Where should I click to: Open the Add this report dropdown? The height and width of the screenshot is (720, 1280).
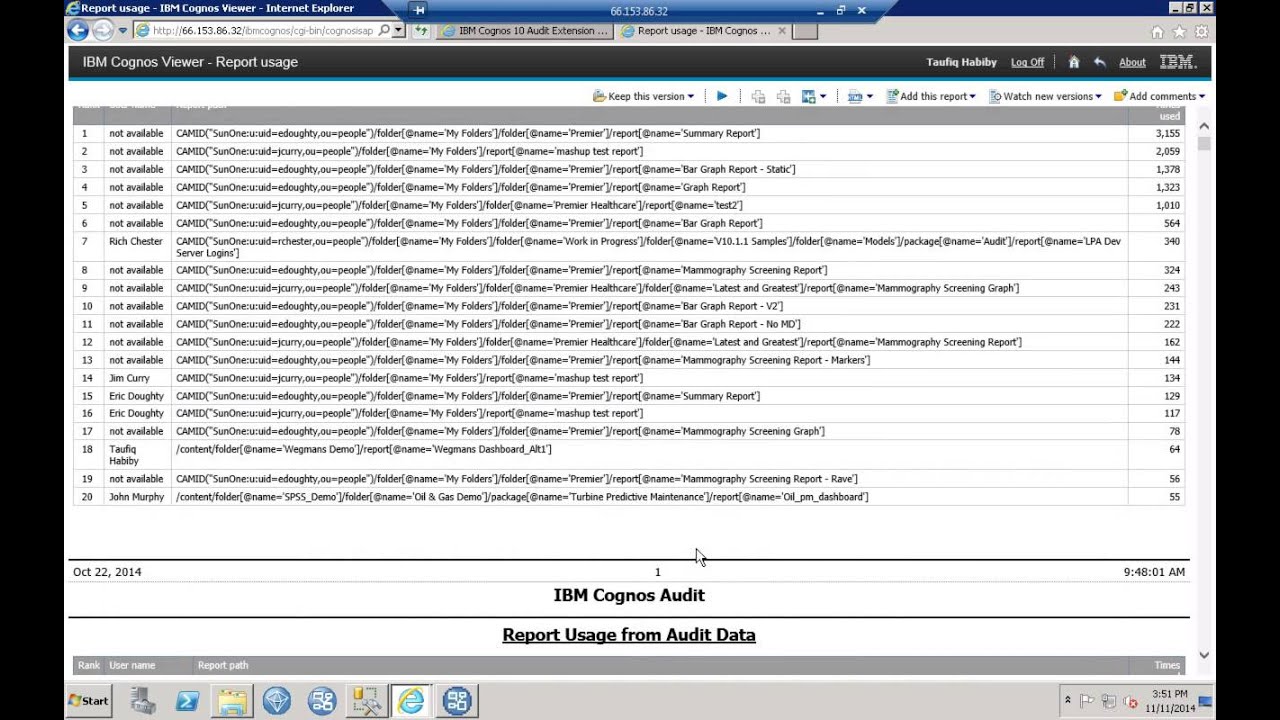(x=972, y=97)
